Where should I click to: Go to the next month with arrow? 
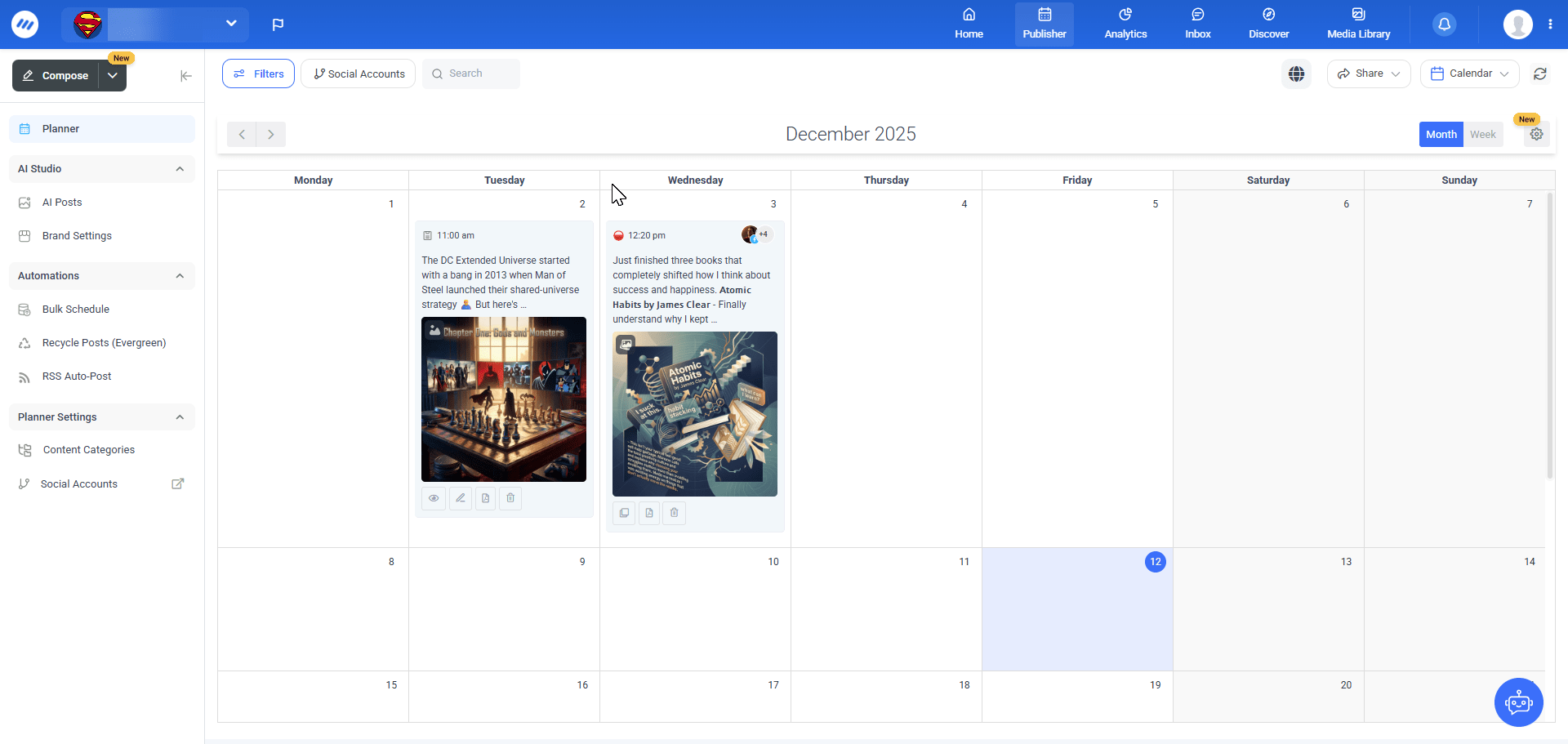click(270, 134)
